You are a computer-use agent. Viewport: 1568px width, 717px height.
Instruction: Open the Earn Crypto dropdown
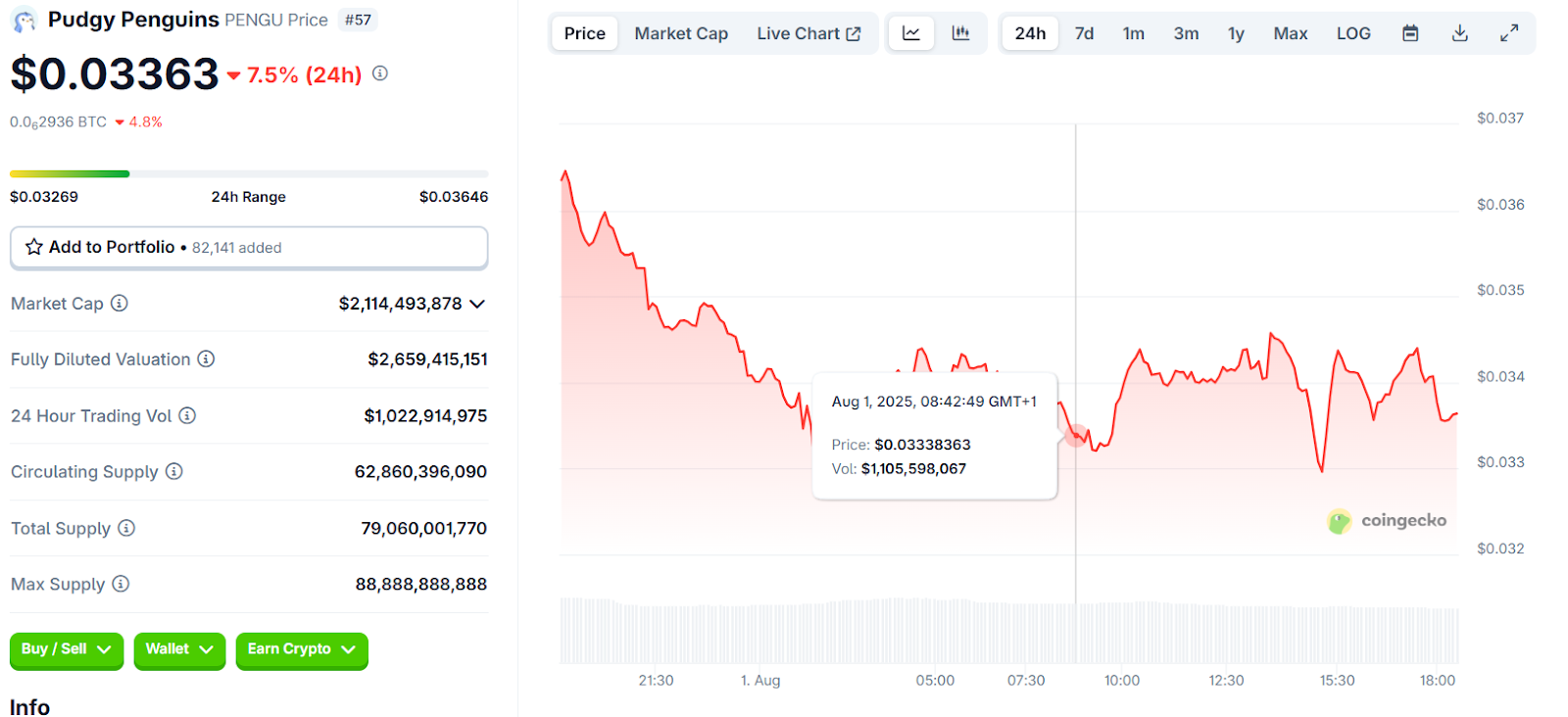pos(301,649)
